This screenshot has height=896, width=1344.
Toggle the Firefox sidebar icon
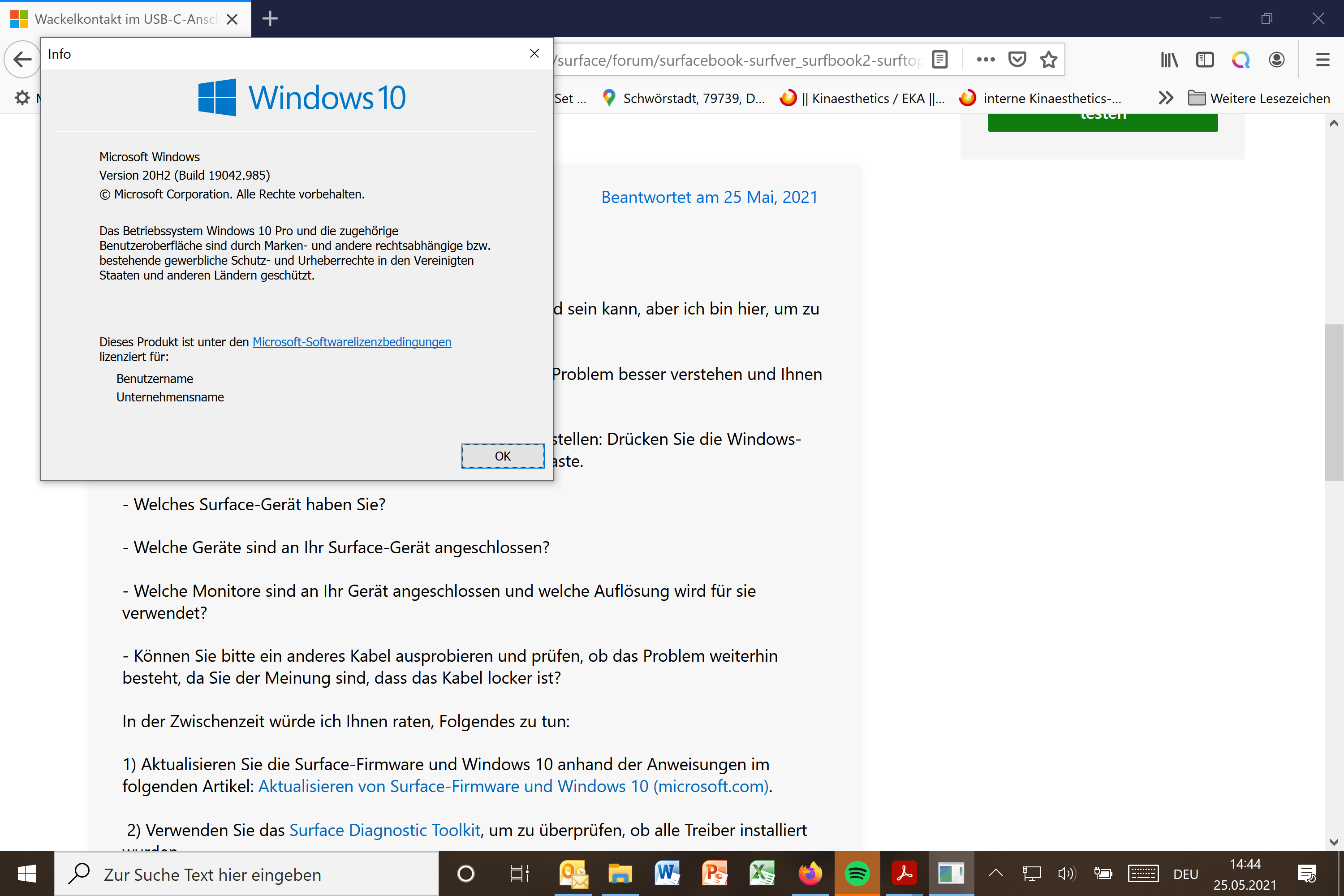coord(1205,60)
